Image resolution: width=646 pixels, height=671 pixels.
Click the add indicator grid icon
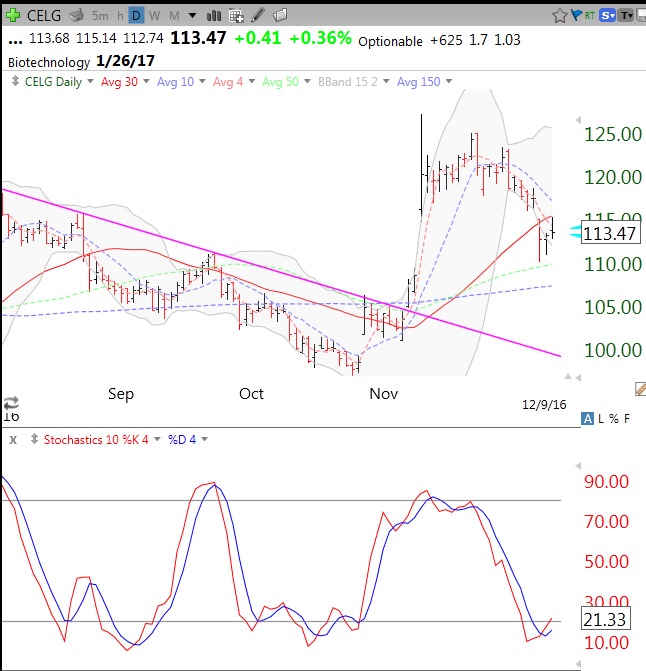pos(236,16)
